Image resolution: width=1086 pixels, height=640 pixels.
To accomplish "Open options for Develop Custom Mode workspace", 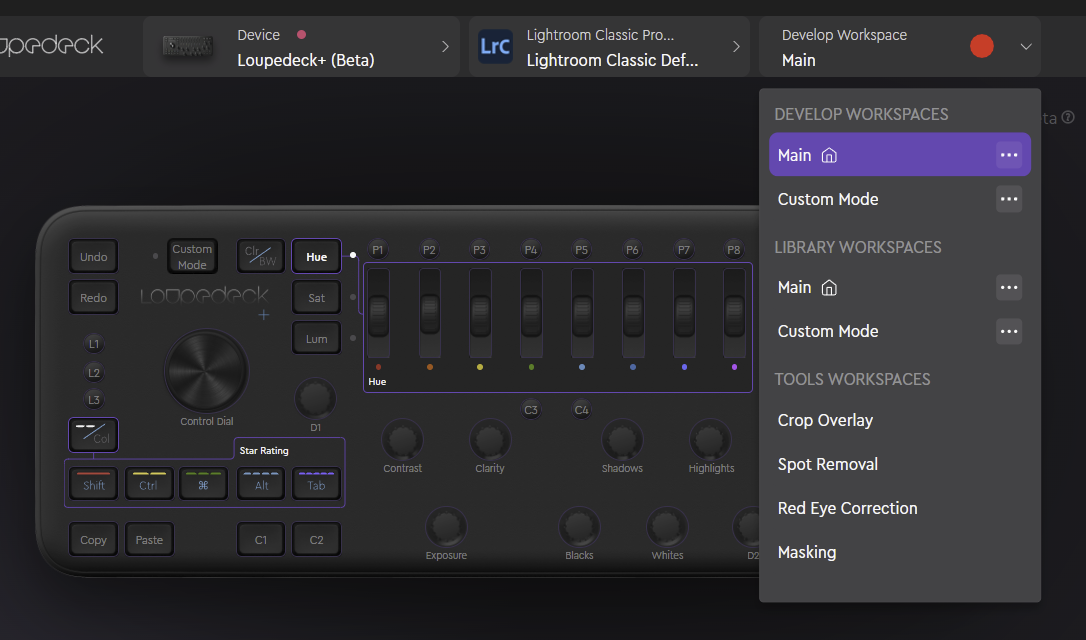I will coord(1008,199).
